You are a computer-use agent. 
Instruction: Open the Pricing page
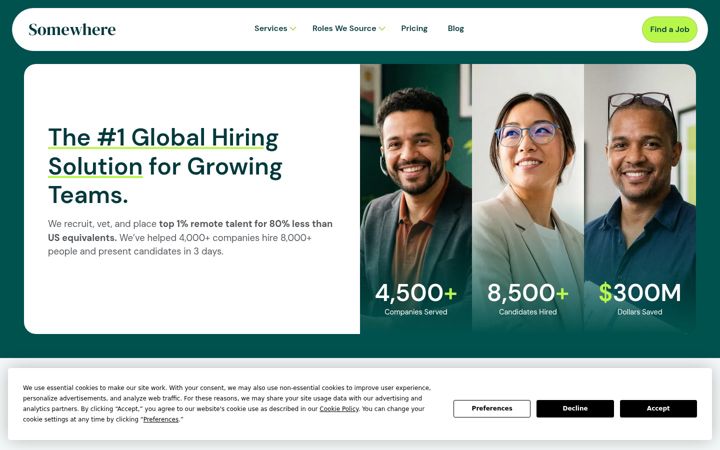click(x=414, y=28)
